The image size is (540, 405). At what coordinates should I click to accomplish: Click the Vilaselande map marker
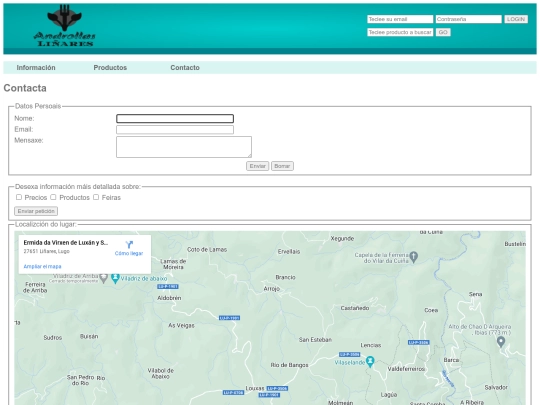(370, 362)
